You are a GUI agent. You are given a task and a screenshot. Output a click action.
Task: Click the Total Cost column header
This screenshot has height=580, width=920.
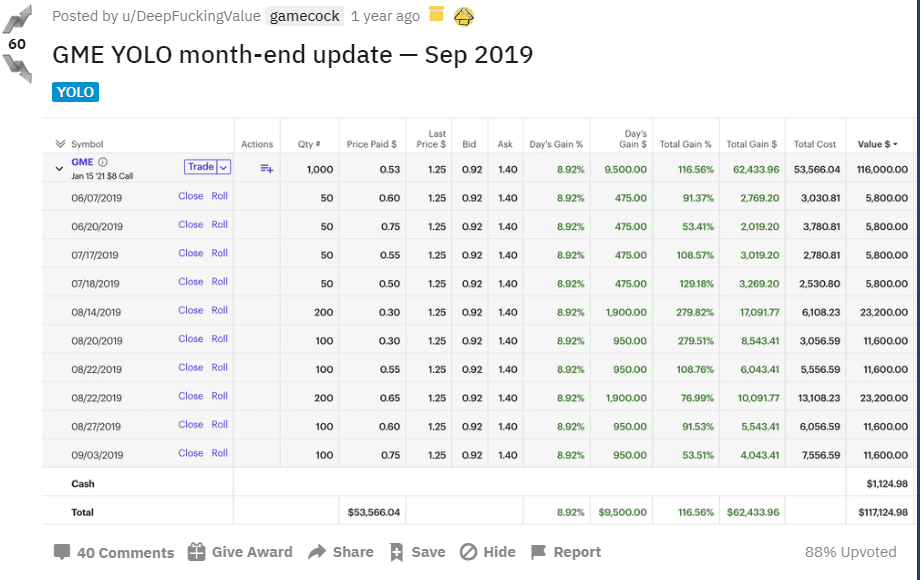click(x=815, y=144)
